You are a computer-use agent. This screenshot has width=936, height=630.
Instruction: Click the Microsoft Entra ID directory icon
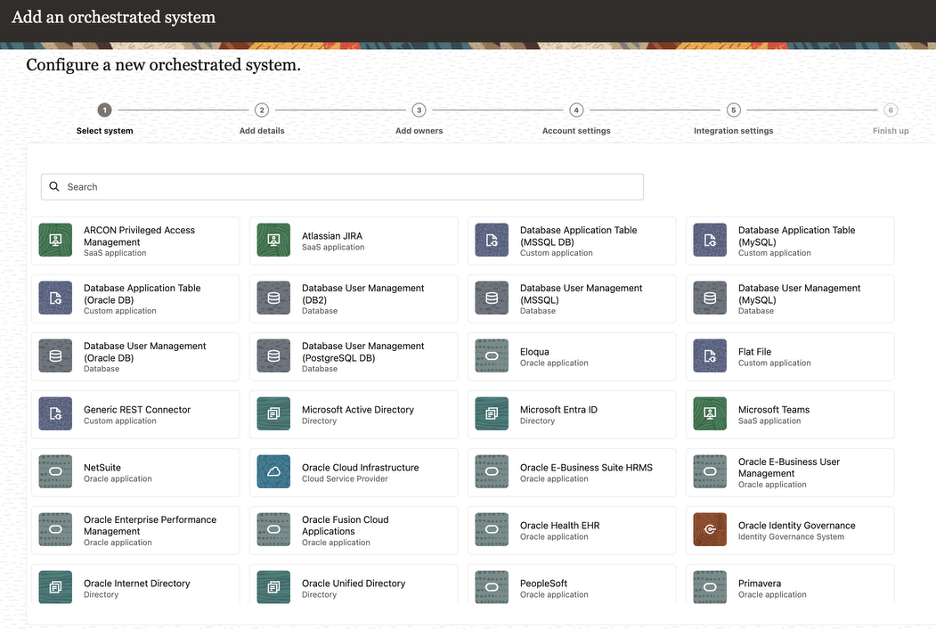tap(491, 414)
